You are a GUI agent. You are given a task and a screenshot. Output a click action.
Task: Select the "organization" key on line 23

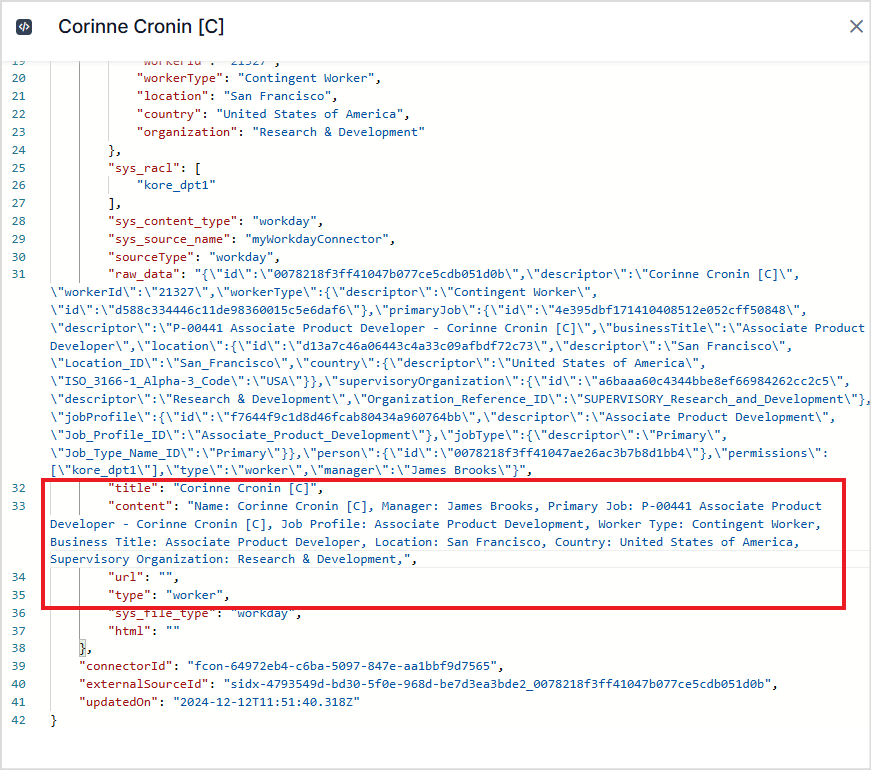[183, 132]
